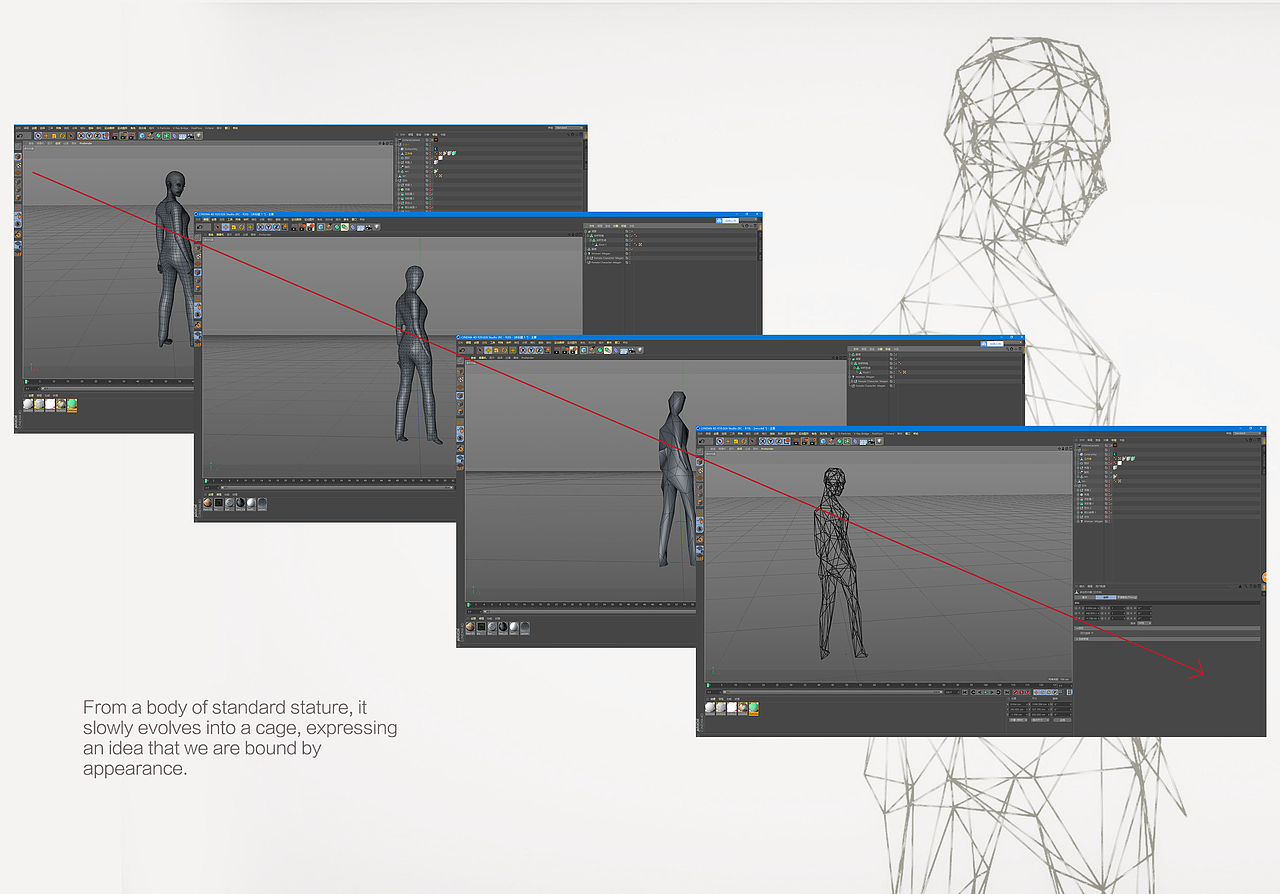Select OctaneCamera object in front window manager
Image resolution: width=1280 pixels, height=894 pixels.
pyautogui.click(x=1090, y=445)
